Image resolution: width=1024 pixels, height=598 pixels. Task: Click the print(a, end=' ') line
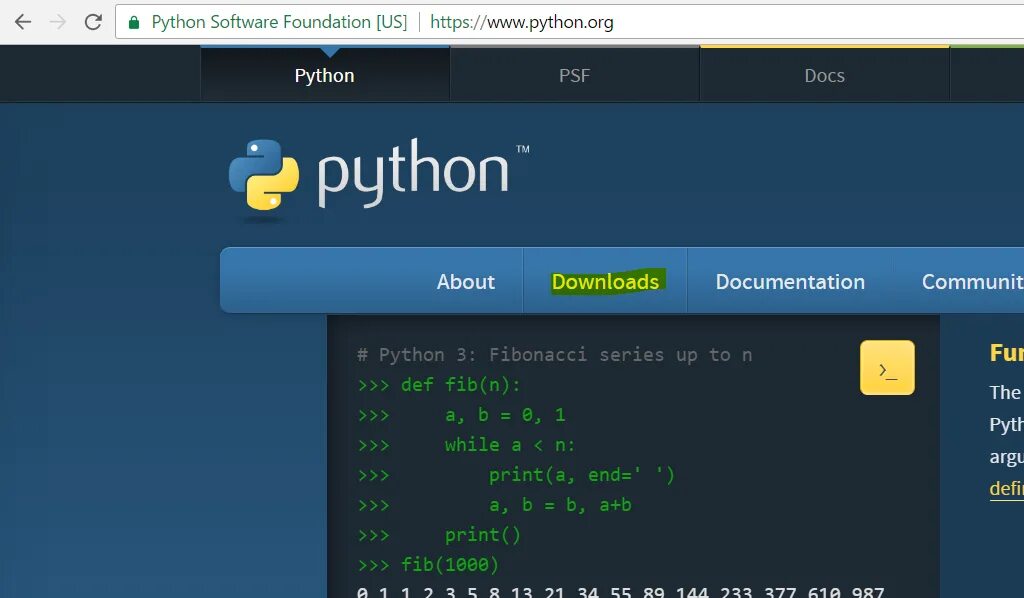coord(516,475)
